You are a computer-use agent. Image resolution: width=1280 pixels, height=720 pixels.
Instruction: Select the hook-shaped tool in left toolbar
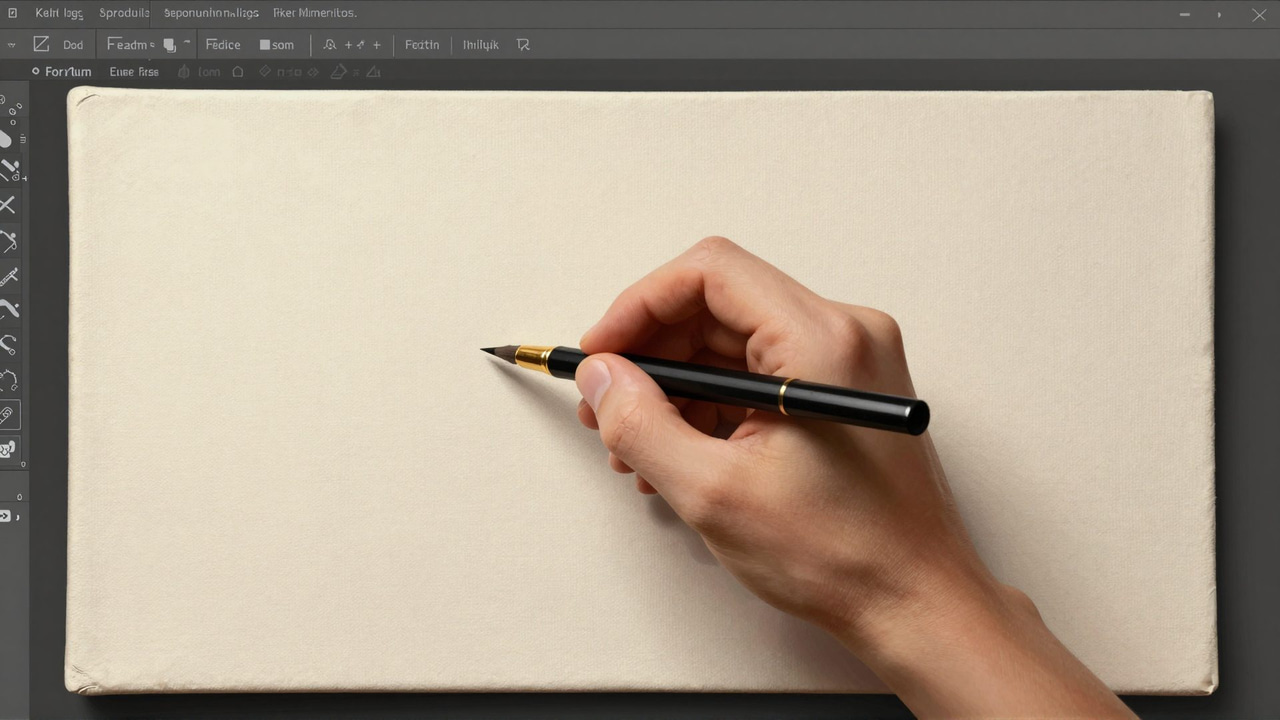[8, 345]
